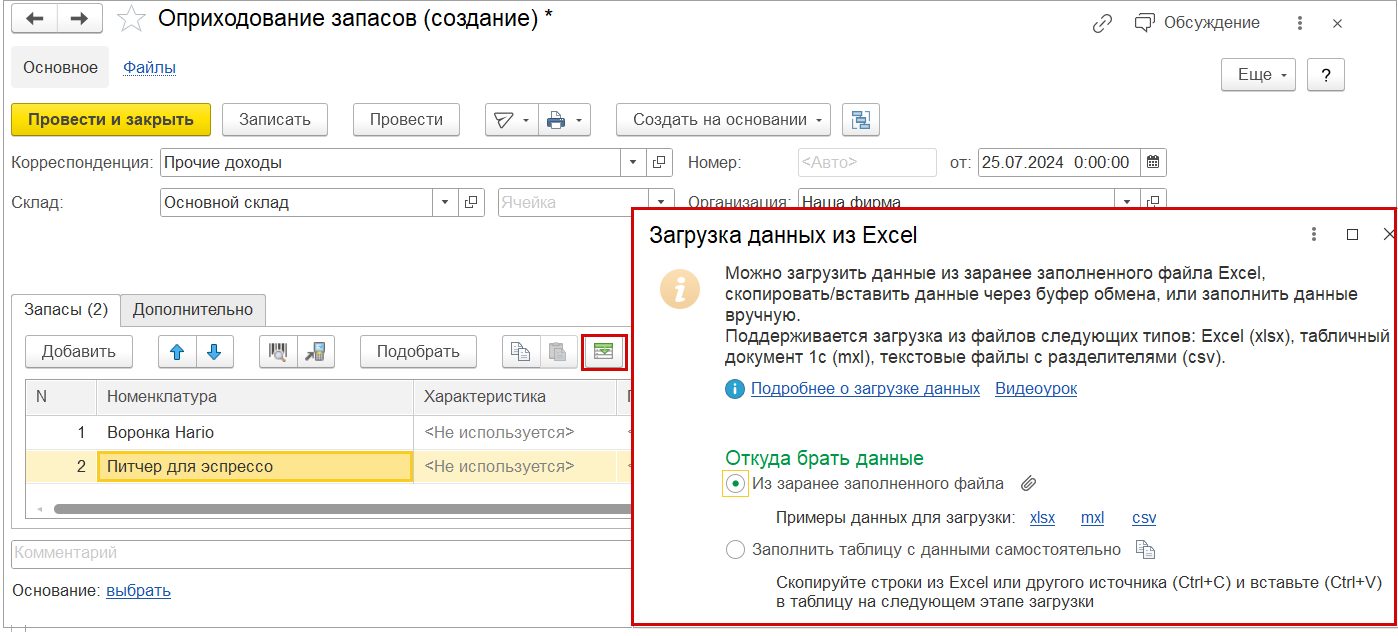Click the paperclip attach file icon
1398x636 pixels.
click(x=1028, y=484)
